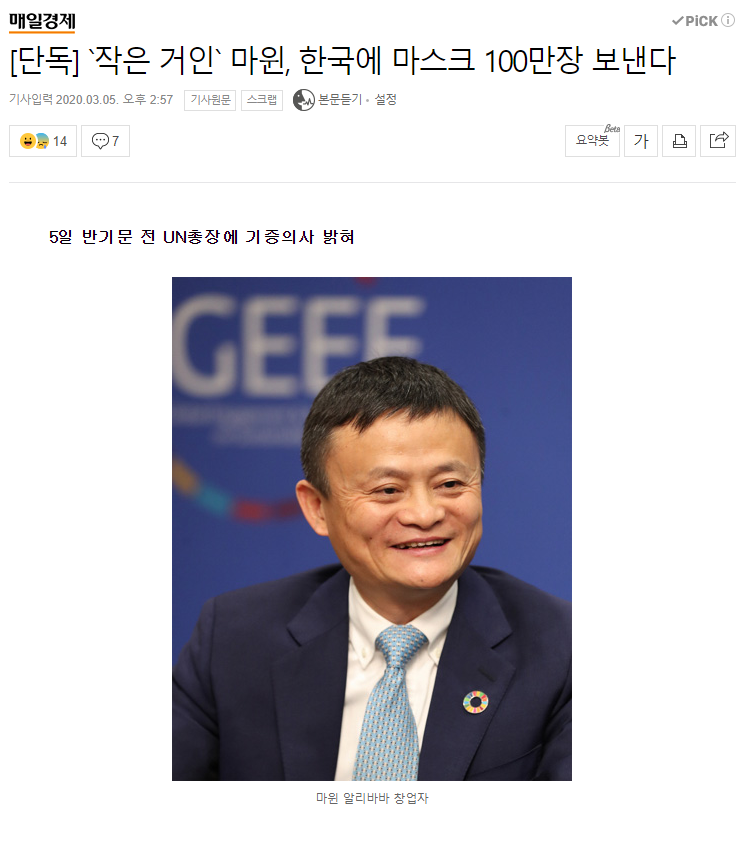The width and height of the screenshot is (753, 842).
Task: Click the 마윈 알리바바 창업자 photo caption
Action: [372, 798]
